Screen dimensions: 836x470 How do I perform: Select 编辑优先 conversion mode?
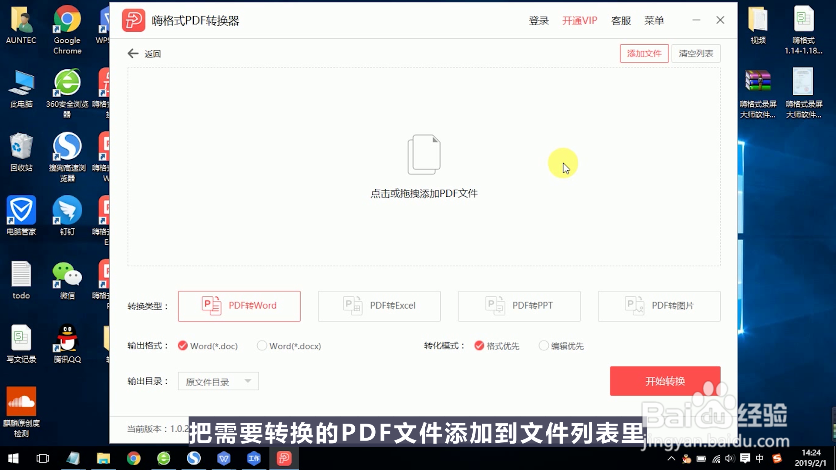point(561,346)
